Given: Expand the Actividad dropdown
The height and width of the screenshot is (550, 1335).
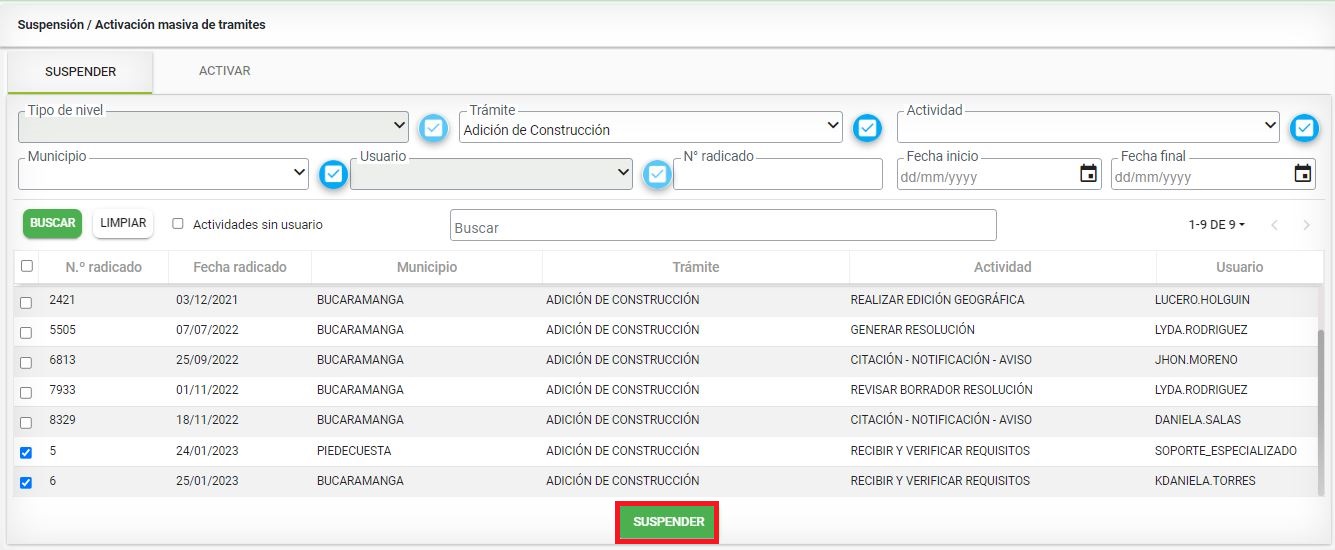Looking at the screenshot, I should [x=1087, y=128].
